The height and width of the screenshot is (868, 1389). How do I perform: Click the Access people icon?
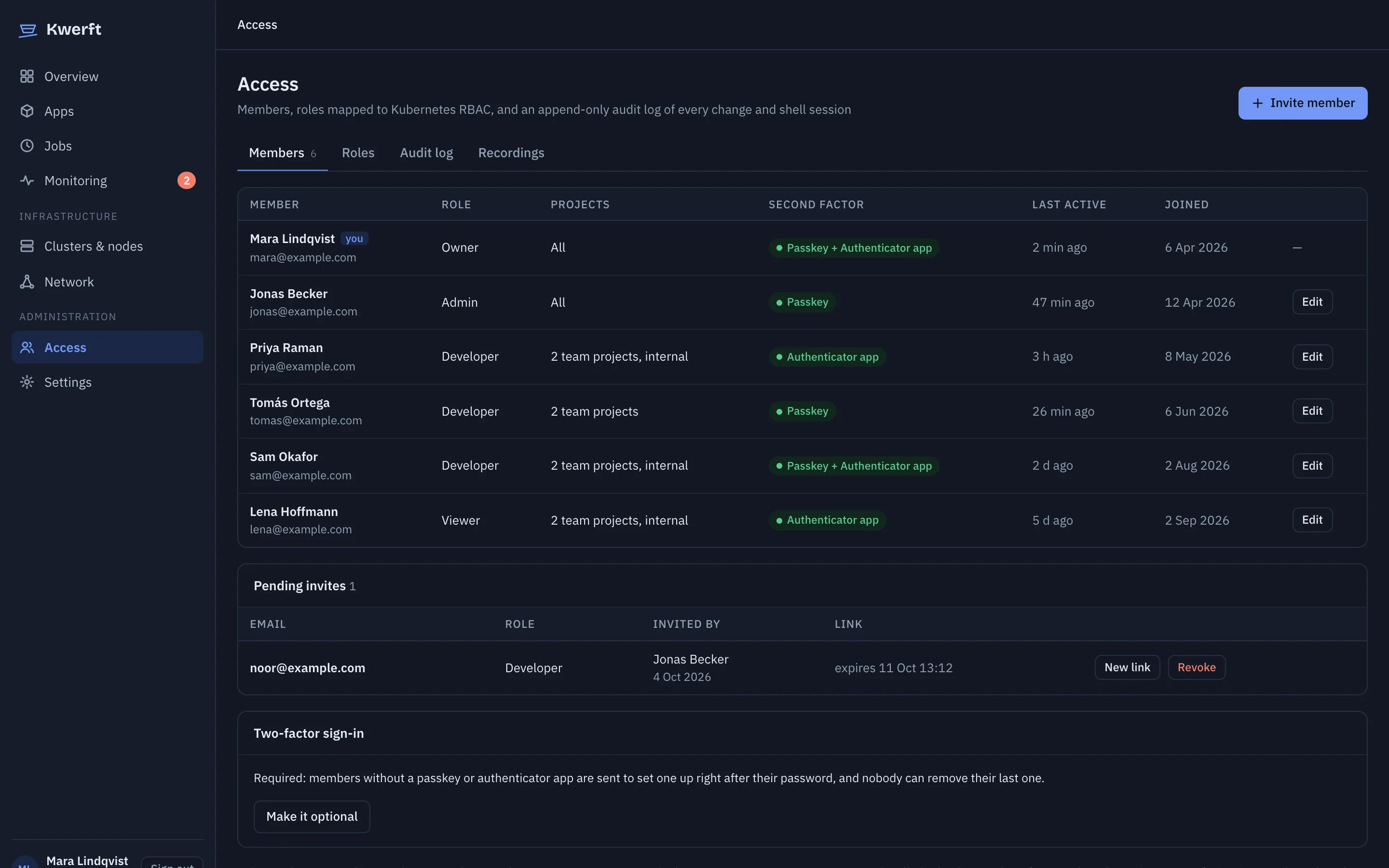(27, 347)
